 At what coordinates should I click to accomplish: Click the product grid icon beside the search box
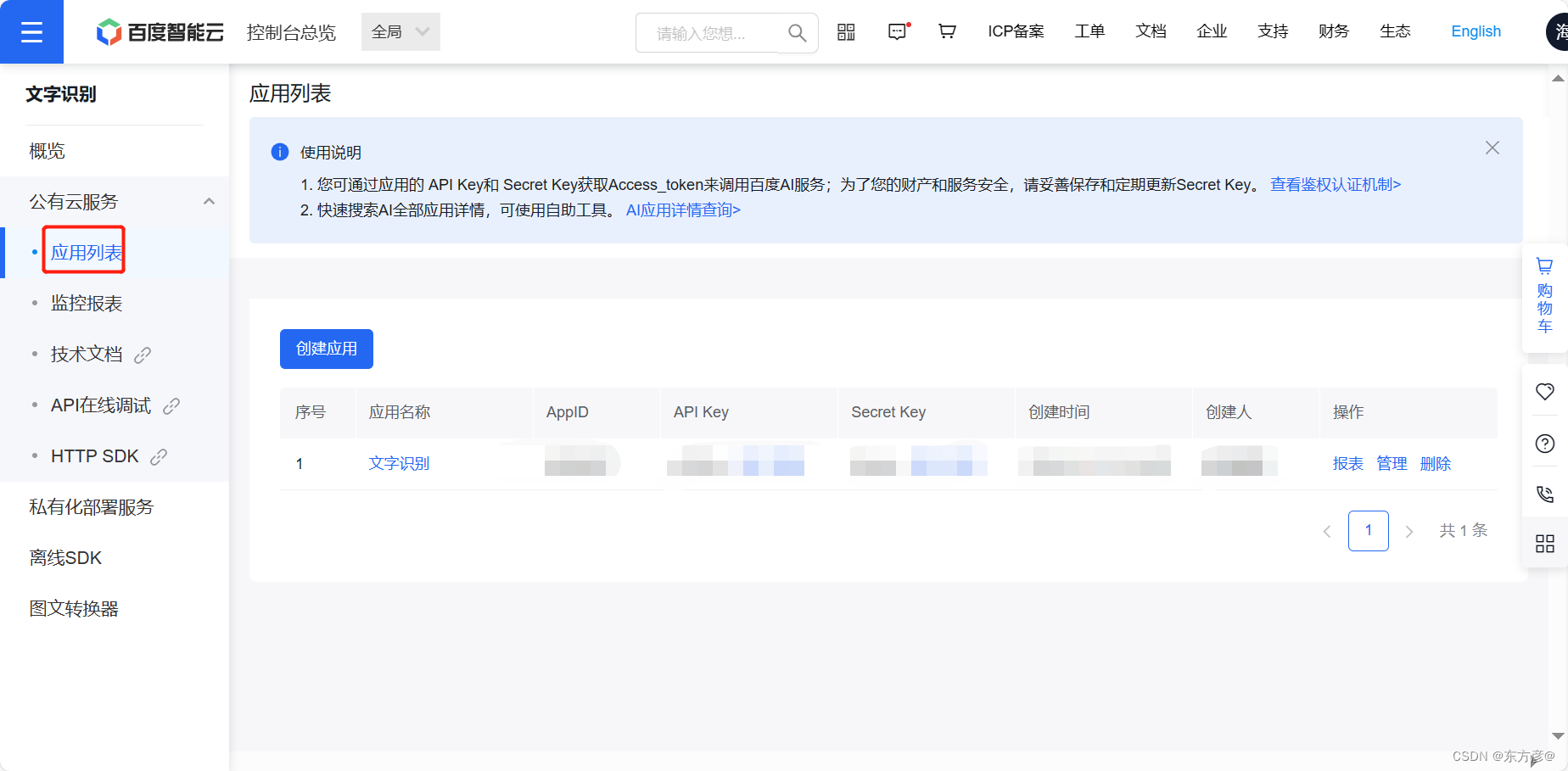coord(846,31)
